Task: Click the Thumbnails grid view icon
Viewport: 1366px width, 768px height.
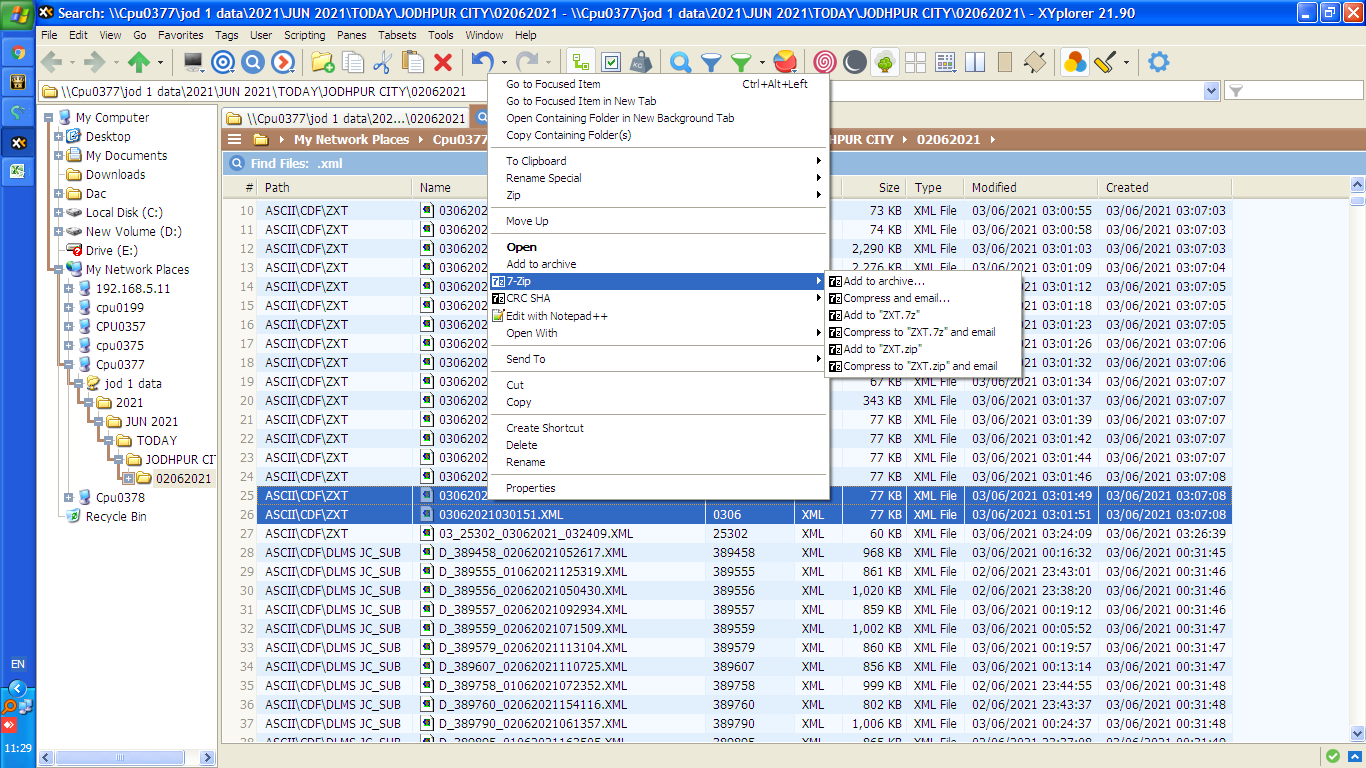Action: point(915,63)
